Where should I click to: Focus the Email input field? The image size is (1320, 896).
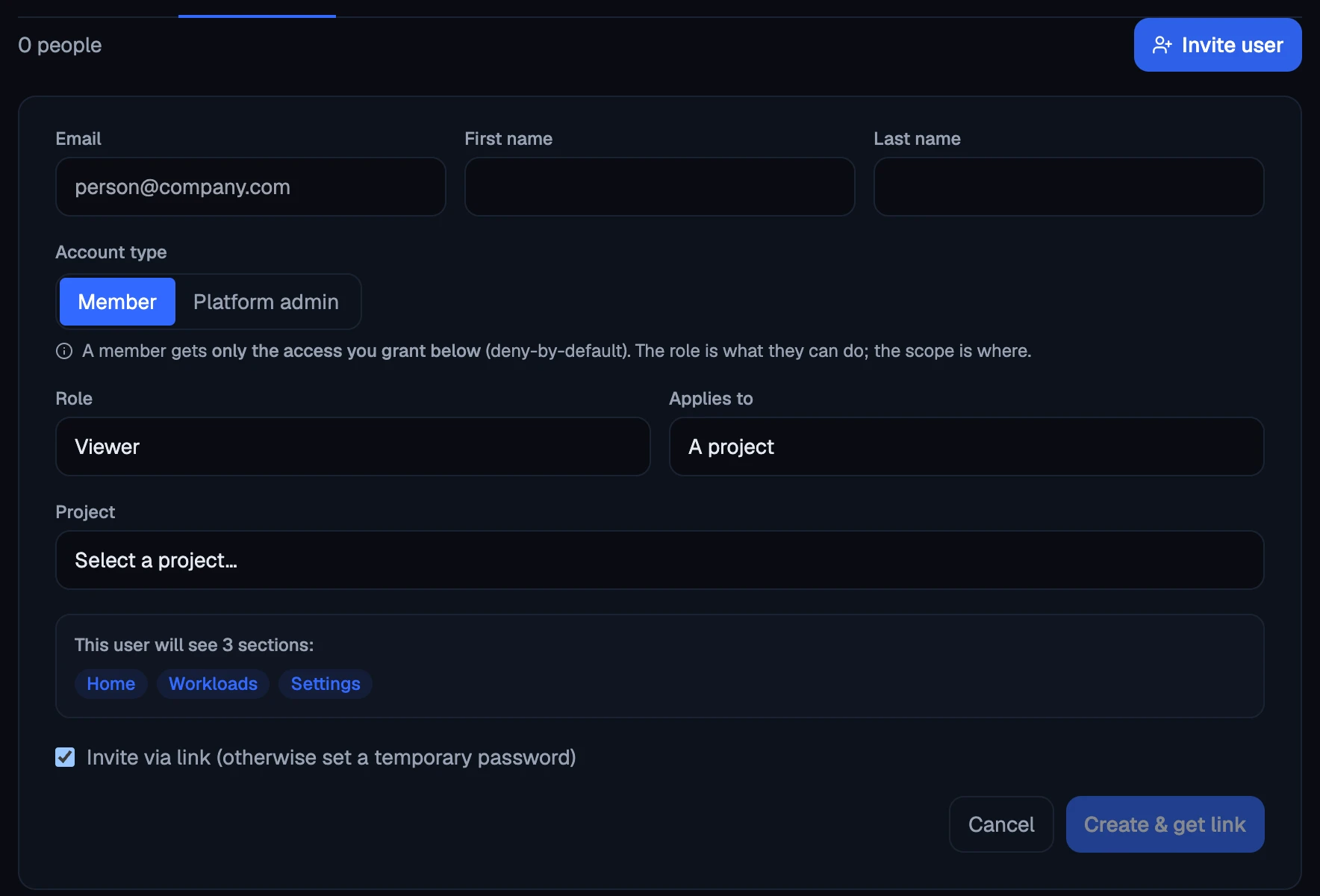click(251, 187)
